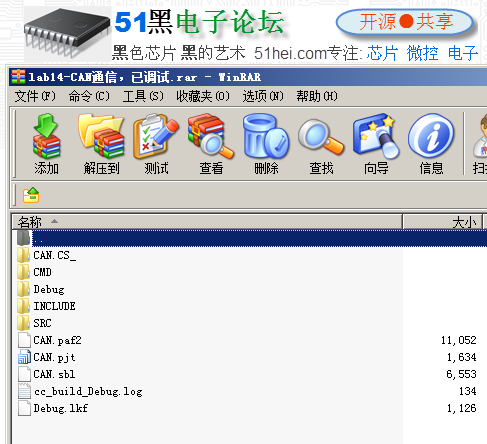Click the size value "1,126"

(x=462, y=408)
